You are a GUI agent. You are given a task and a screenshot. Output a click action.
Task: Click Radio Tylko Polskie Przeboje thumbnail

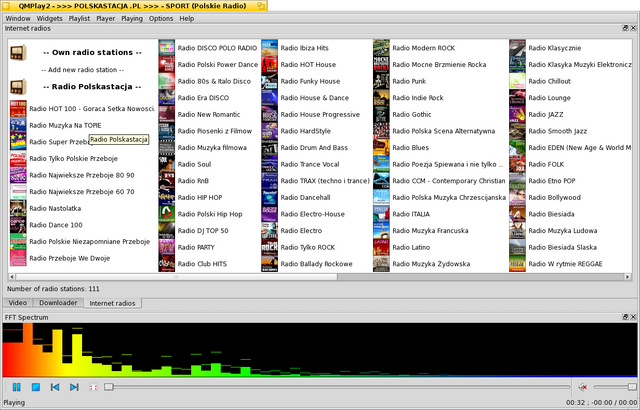click(x=18, y=159)
